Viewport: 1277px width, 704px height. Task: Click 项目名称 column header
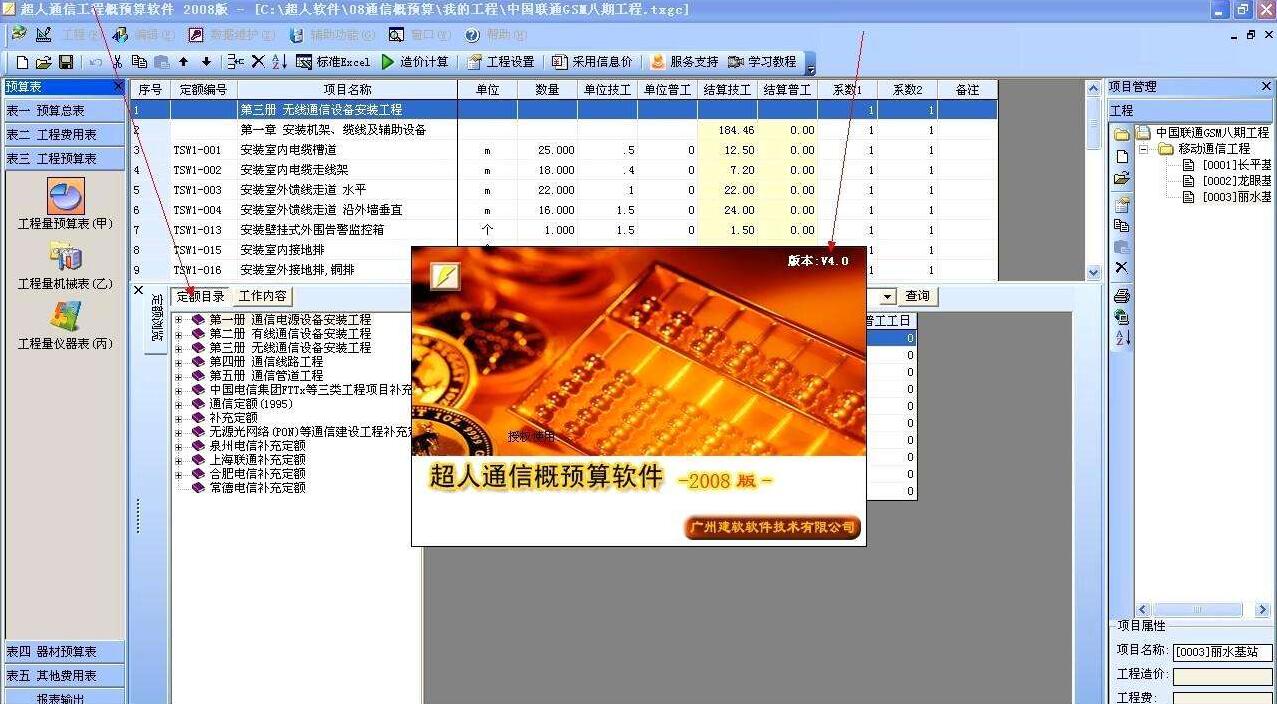point(347,90)
